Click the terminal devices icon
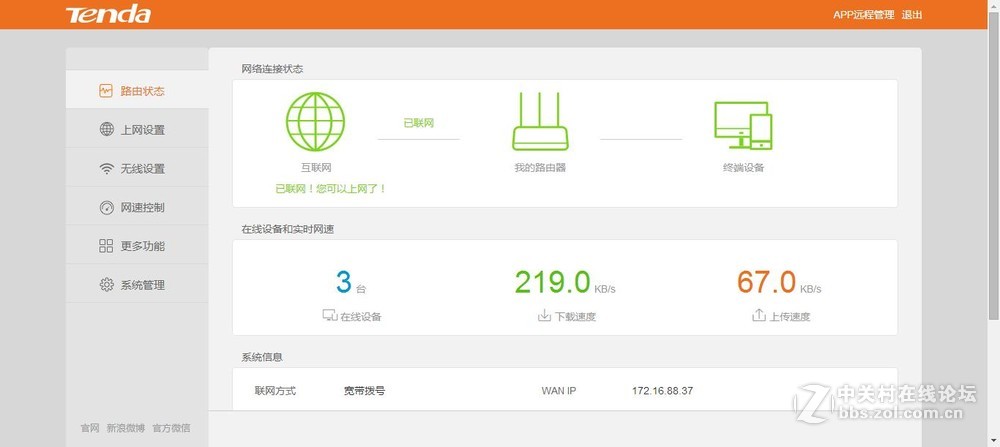Viewport: 1000px width, 447px height. pyautogui.click(x=743, y=124)
